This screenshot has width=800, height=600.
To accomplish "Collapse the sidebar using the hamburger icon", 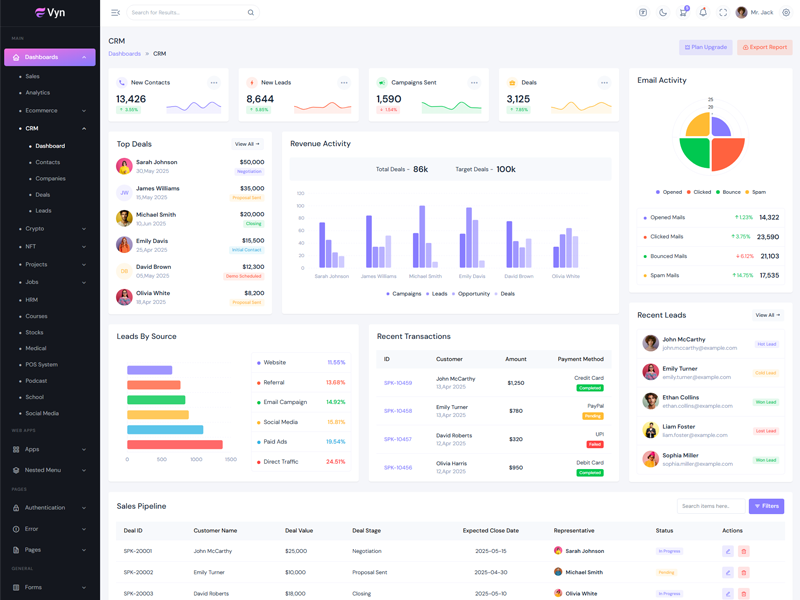I will click(115, 13).
